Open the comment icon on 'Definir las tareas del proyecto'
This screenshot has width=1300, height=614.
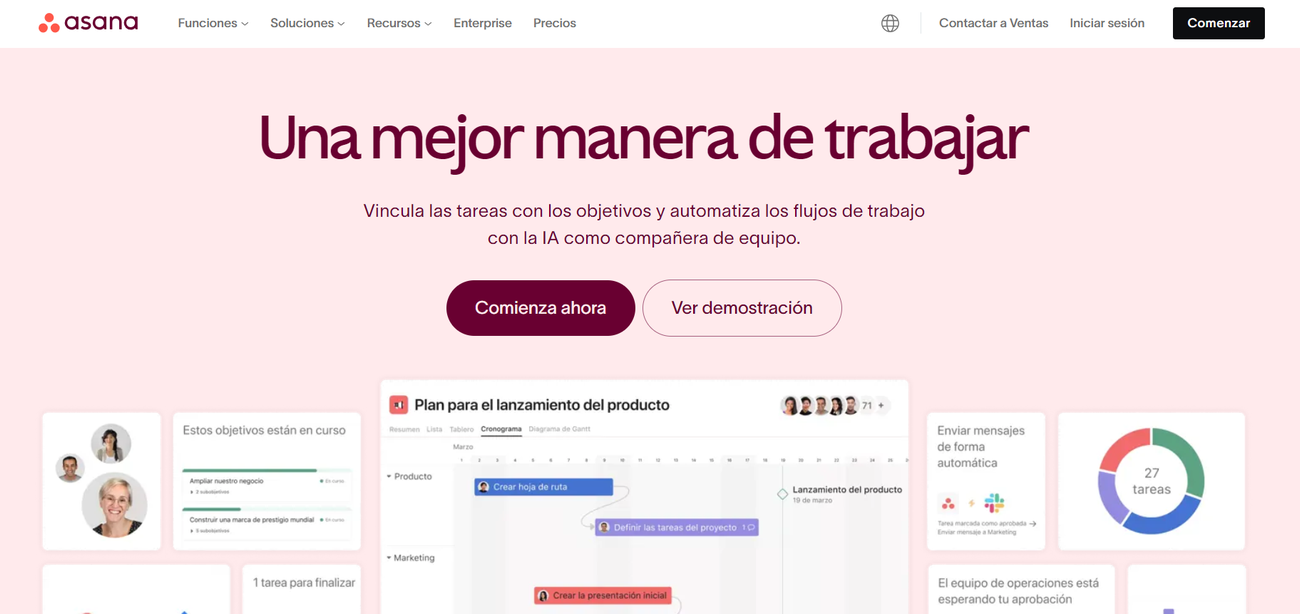(752, 526)
